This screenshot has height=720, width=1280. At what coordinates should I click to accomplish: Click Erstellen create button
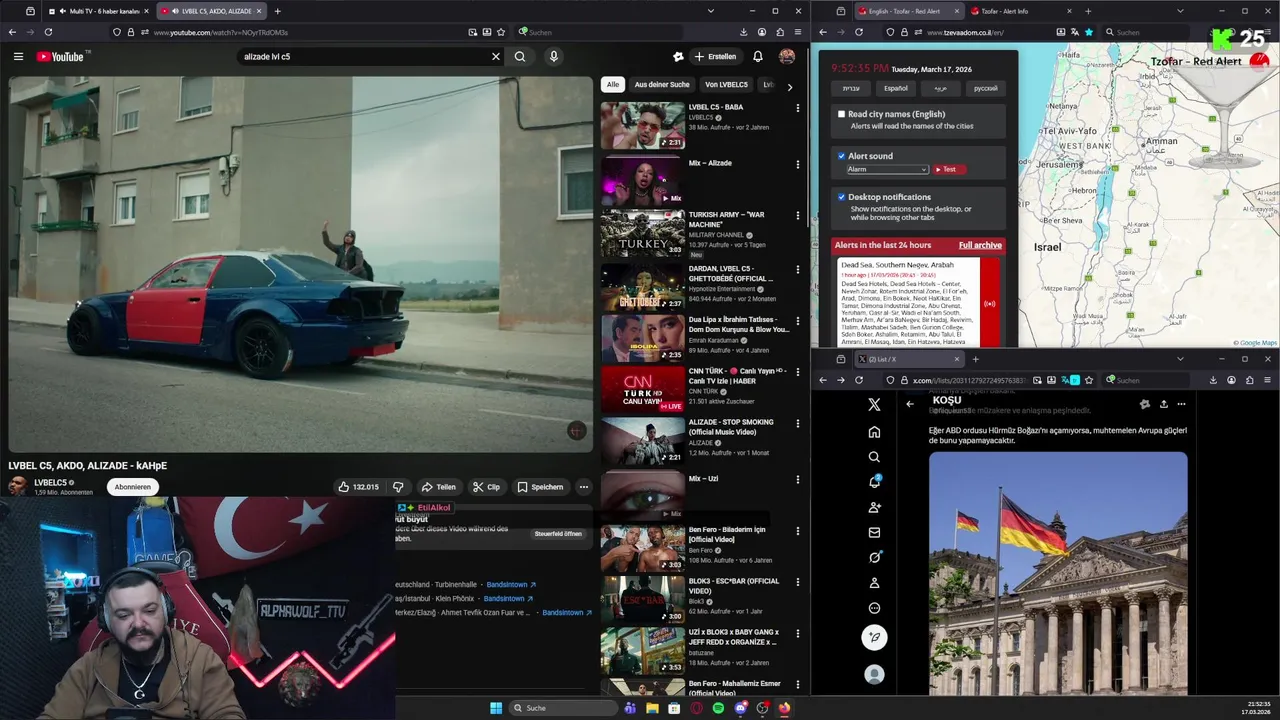(x=716, y=57)
